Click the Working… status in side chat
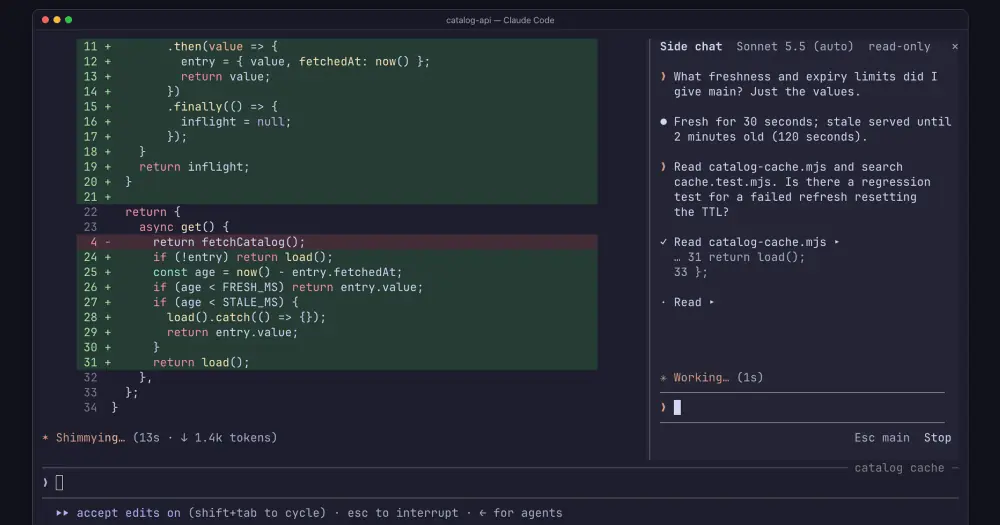This screenshot has height=525, width=1000. (712, 378)
